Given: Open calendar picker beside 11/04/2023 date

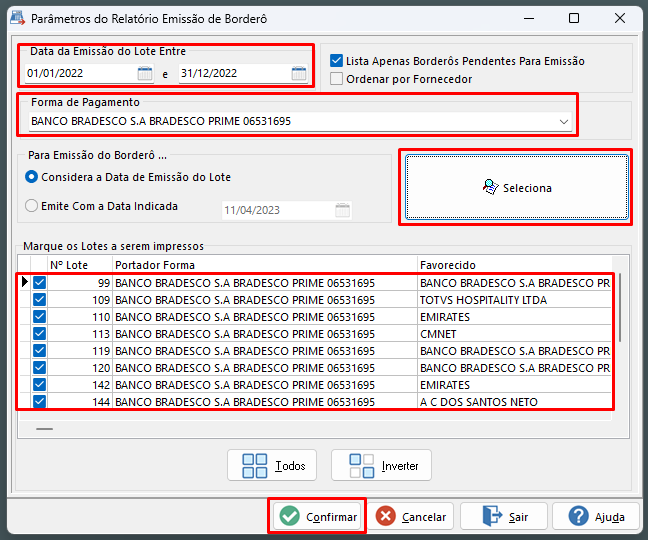Looking at the screenshot, I should click(x=342, y=210).
